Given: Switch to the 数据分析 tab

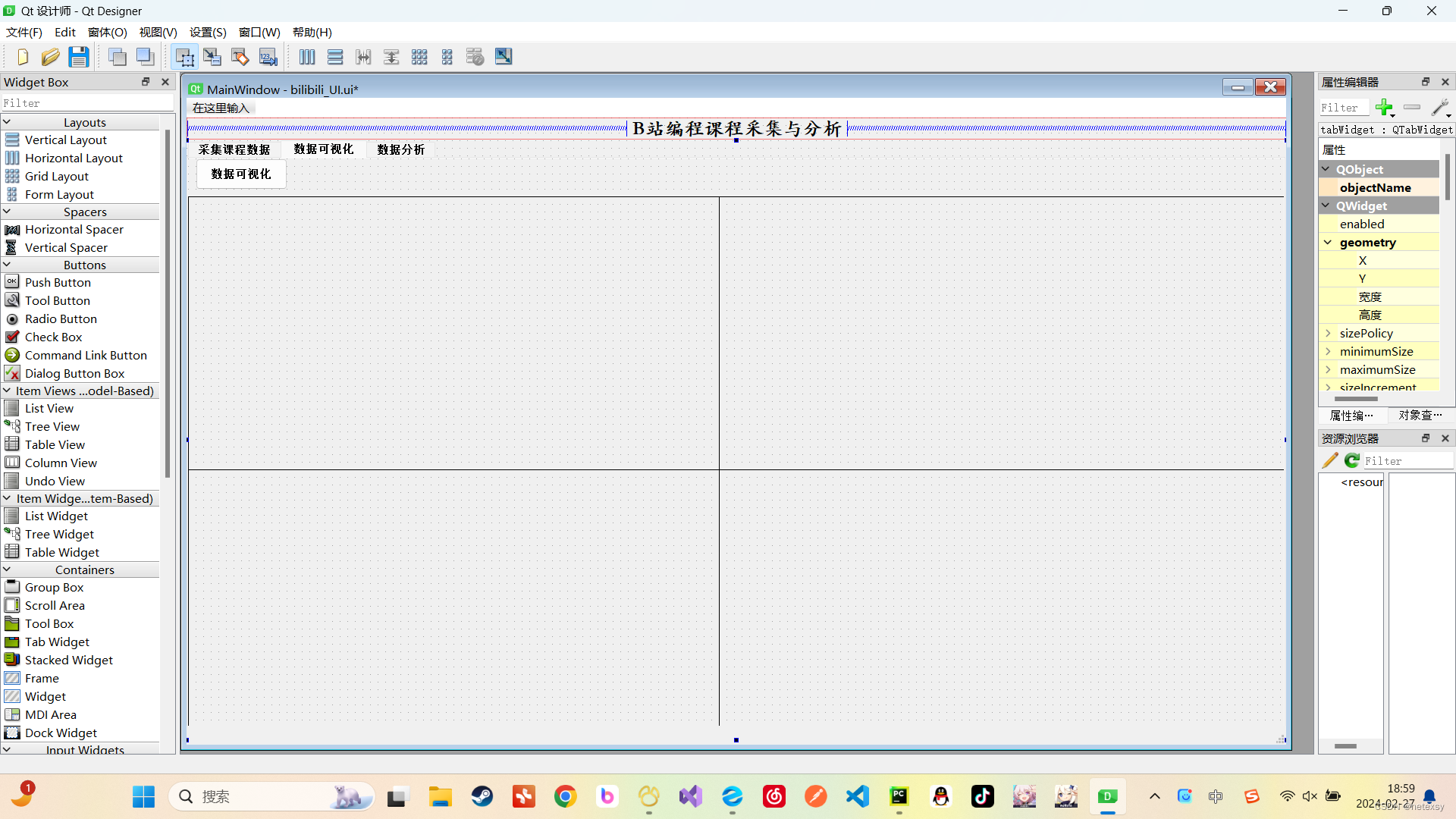Looking at the screenshot, I should 401,149.
